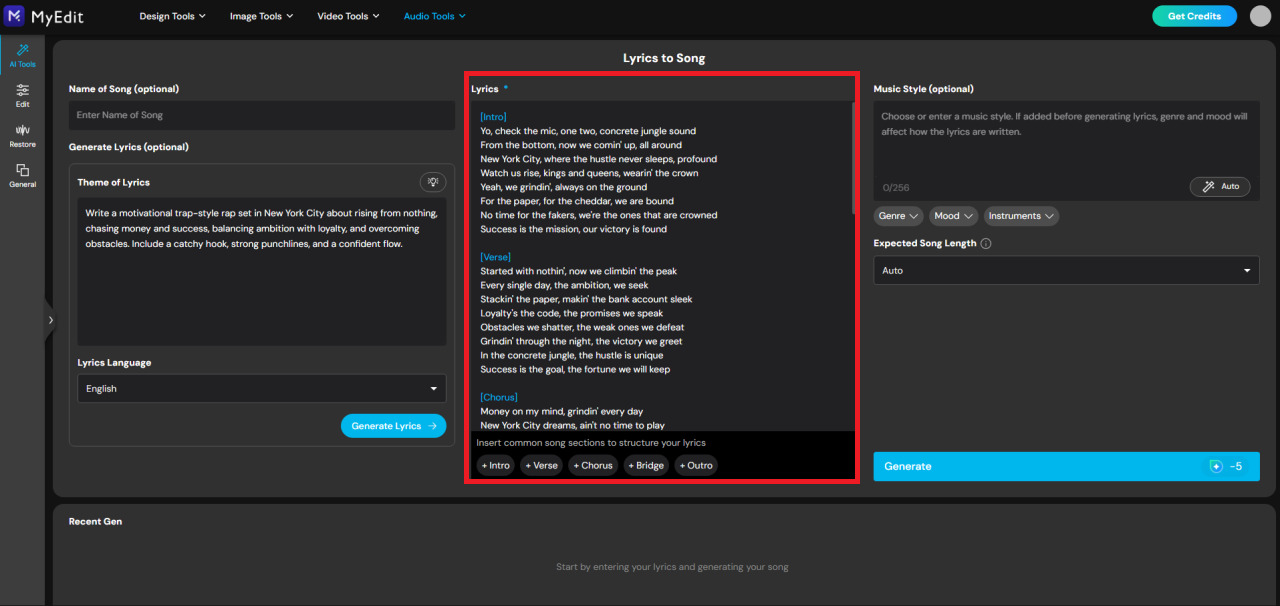Open the profile avatar menu
This screenshot has height=606, width=1280.
[x=1259, y=15]
